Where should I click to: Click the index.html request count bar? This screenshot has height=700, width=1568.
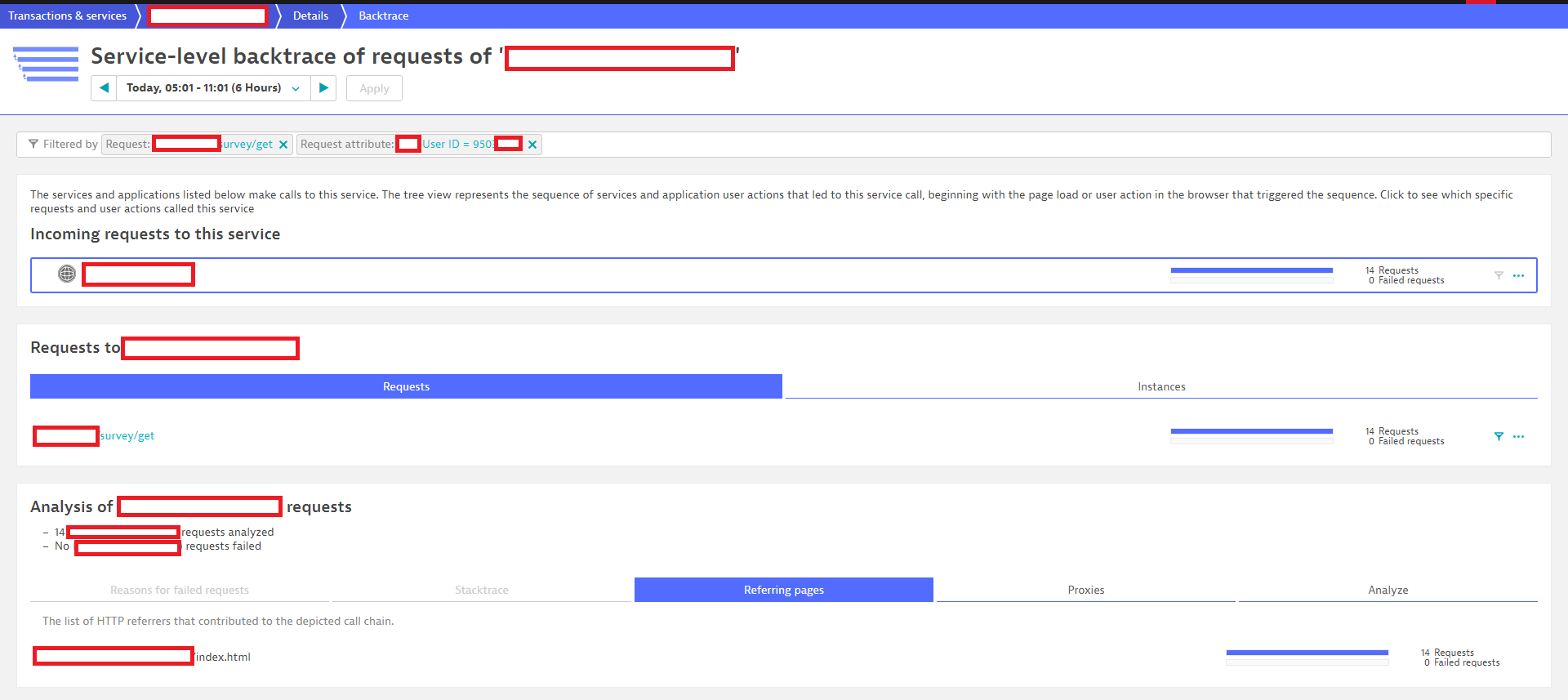coord(1307,653)
